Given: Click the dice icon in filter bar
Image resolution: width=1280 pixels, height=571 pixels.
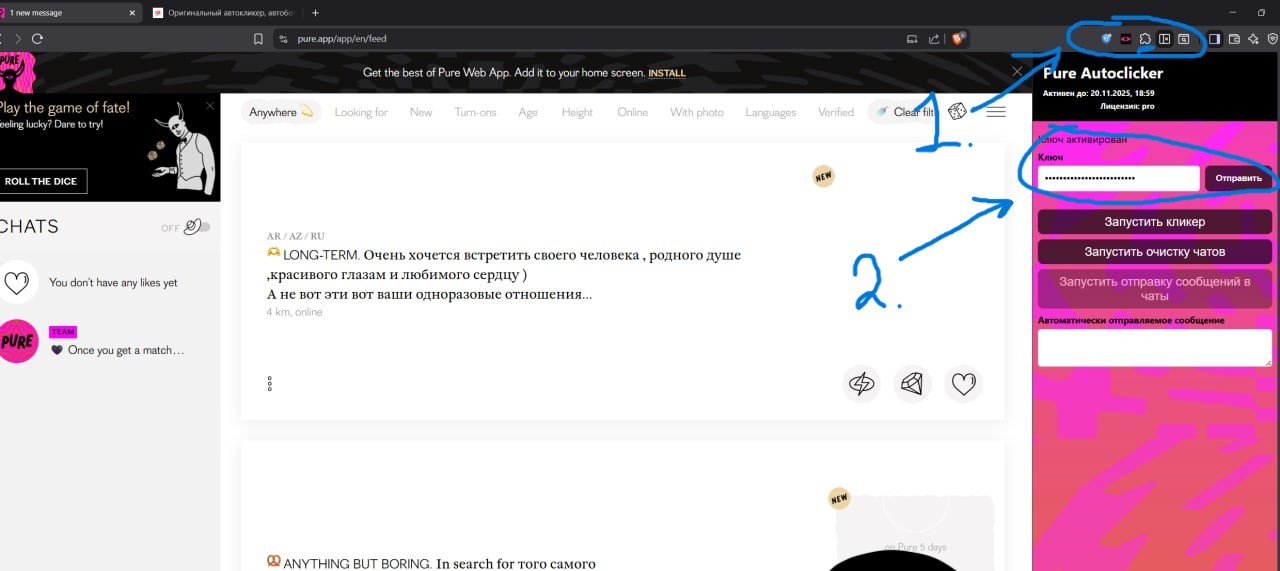Looking at the screenshot, I should 957,112.
